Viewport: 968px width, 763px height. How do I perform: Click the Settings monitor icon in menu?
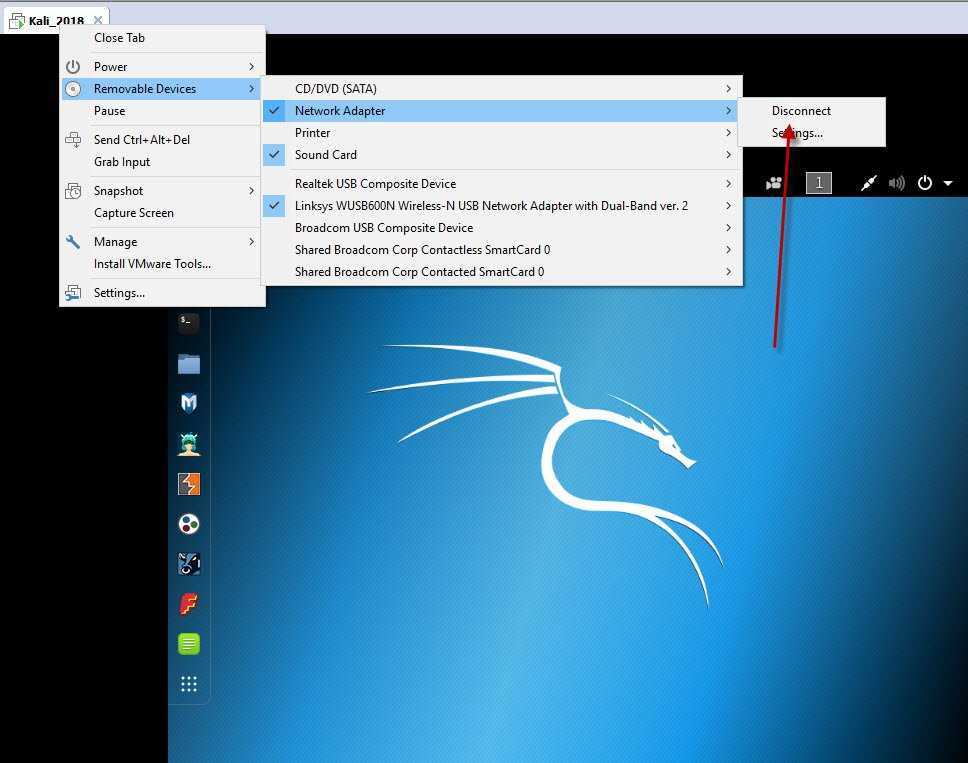[x=73, y=293]
